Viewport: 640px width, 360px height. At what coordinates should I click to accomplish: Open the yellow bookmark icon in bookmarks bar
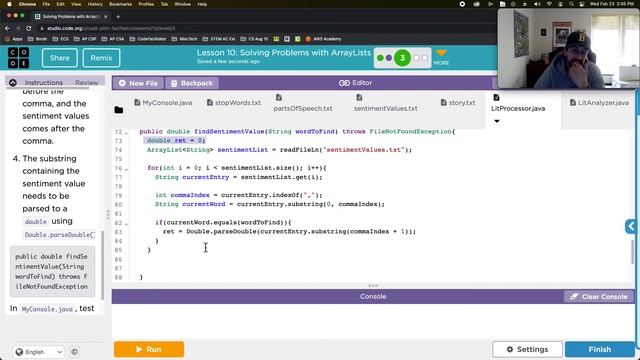(x=276, y=39)
